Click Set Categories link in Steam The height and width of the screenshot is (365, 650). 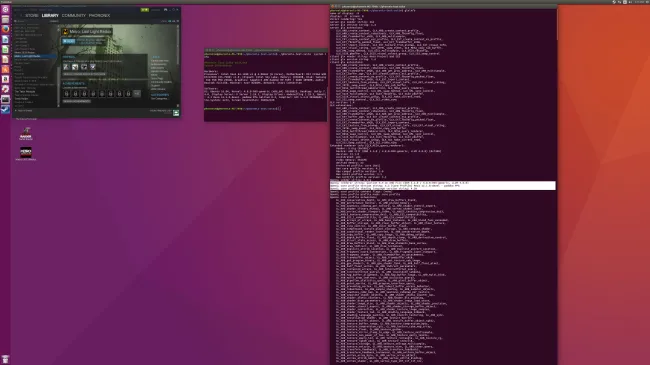click(159, 99)
